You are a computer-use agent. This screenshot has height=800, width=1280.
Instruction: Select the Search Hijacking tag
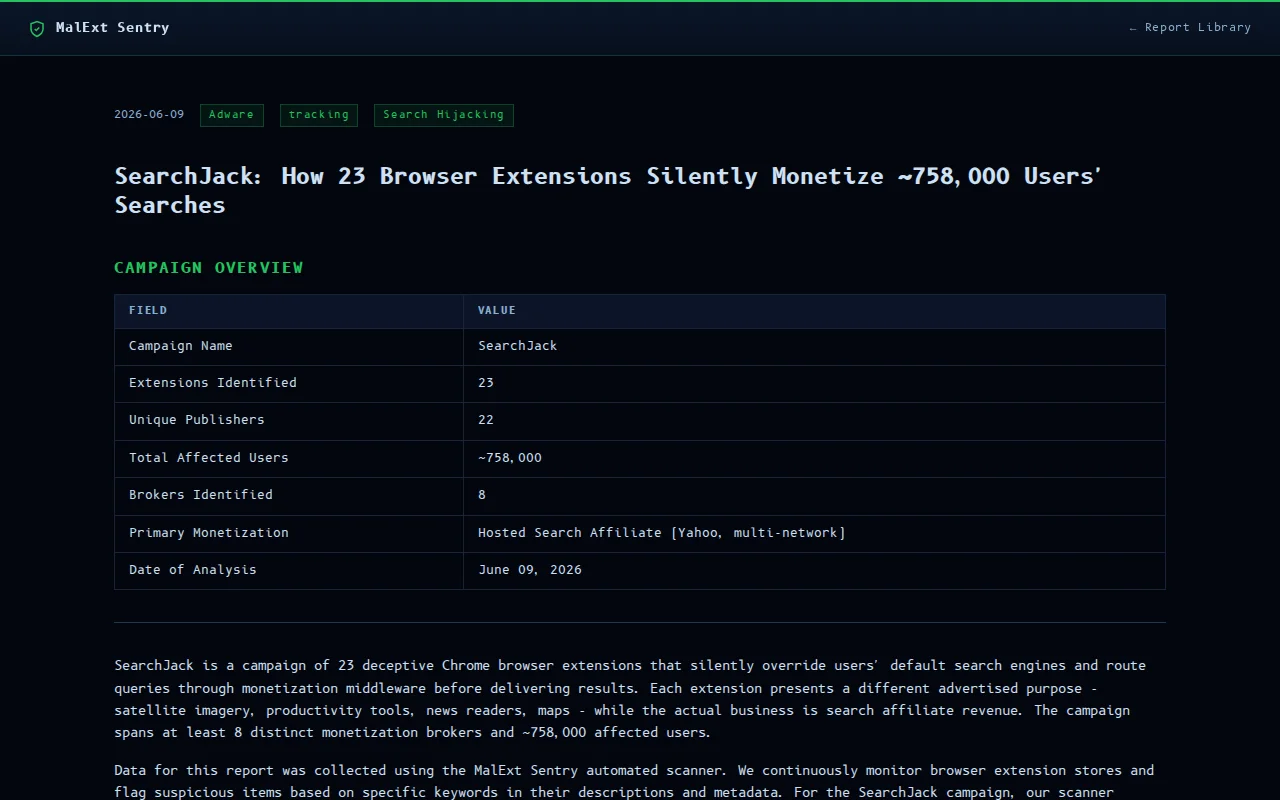coord(443,115)
